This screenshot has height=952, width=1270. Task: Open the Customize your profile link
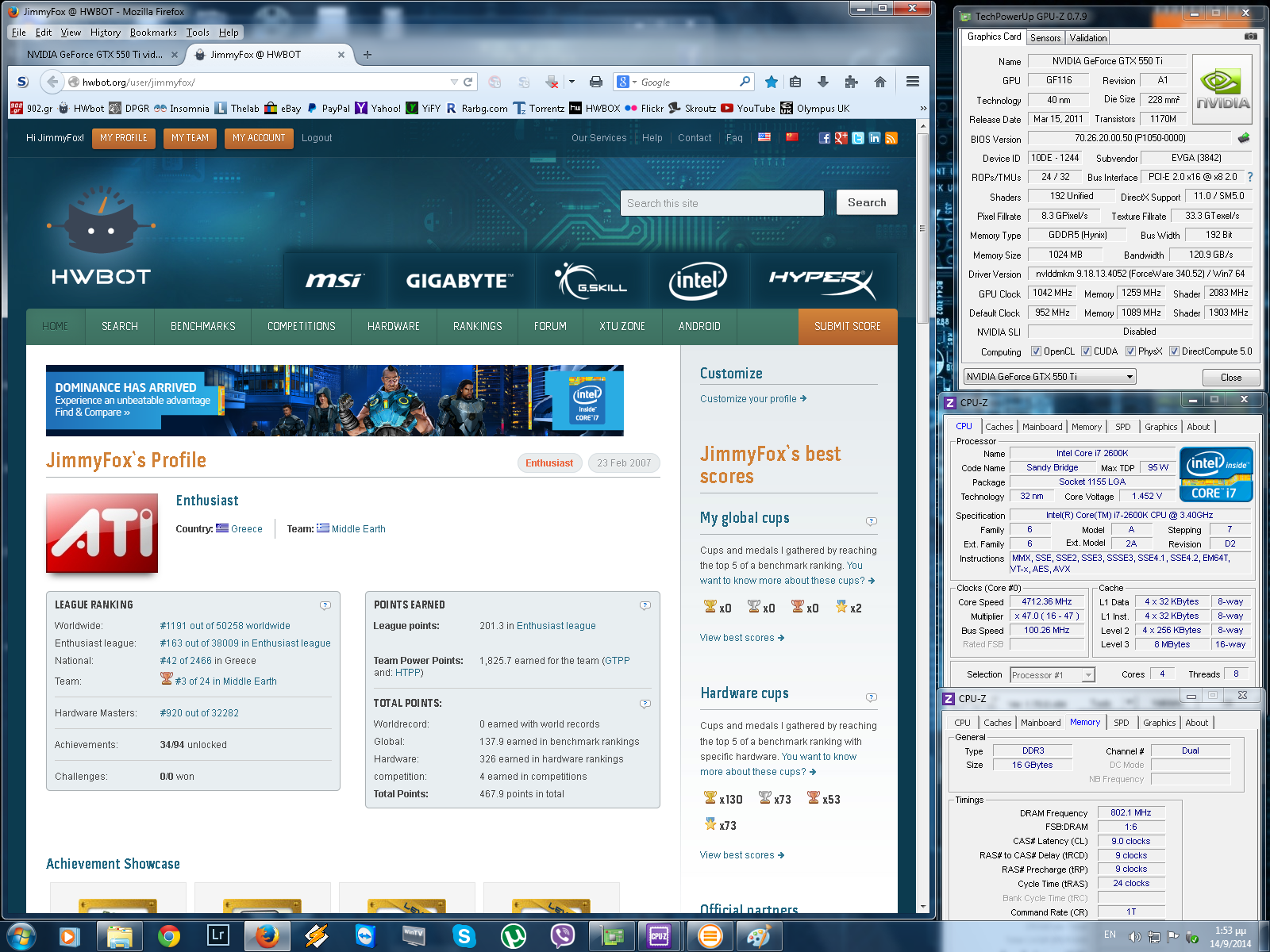point(752,399)
